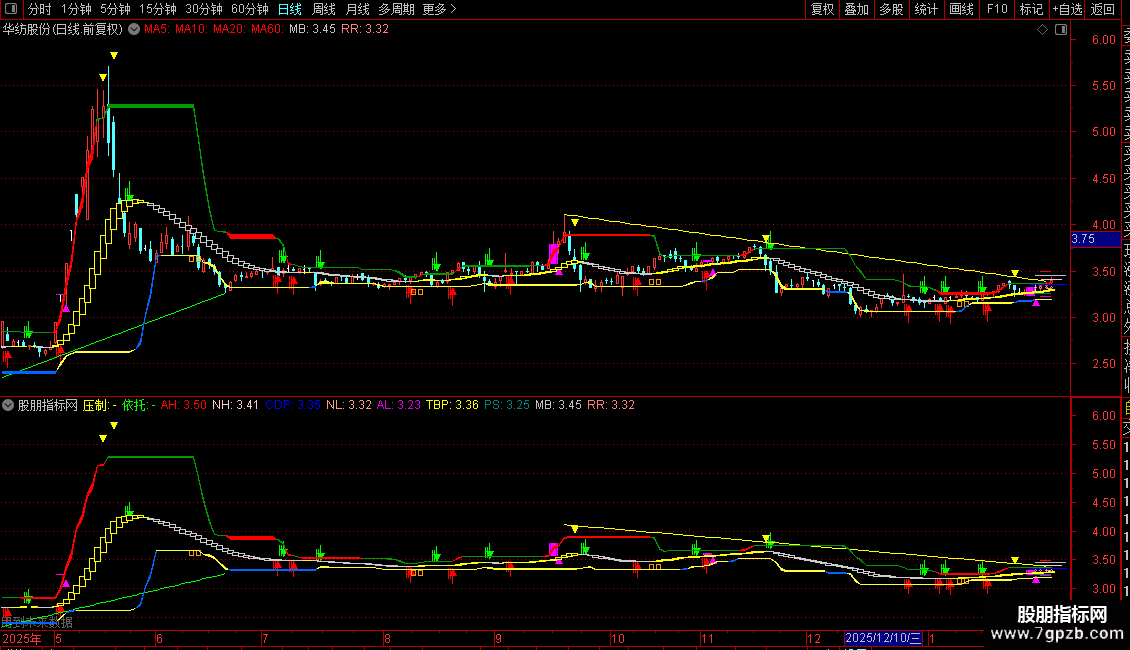Viewport: 1130px width, 650px height.
Task: Click the www.7gpzb.com watermark link
Action: coord(1056,634)
